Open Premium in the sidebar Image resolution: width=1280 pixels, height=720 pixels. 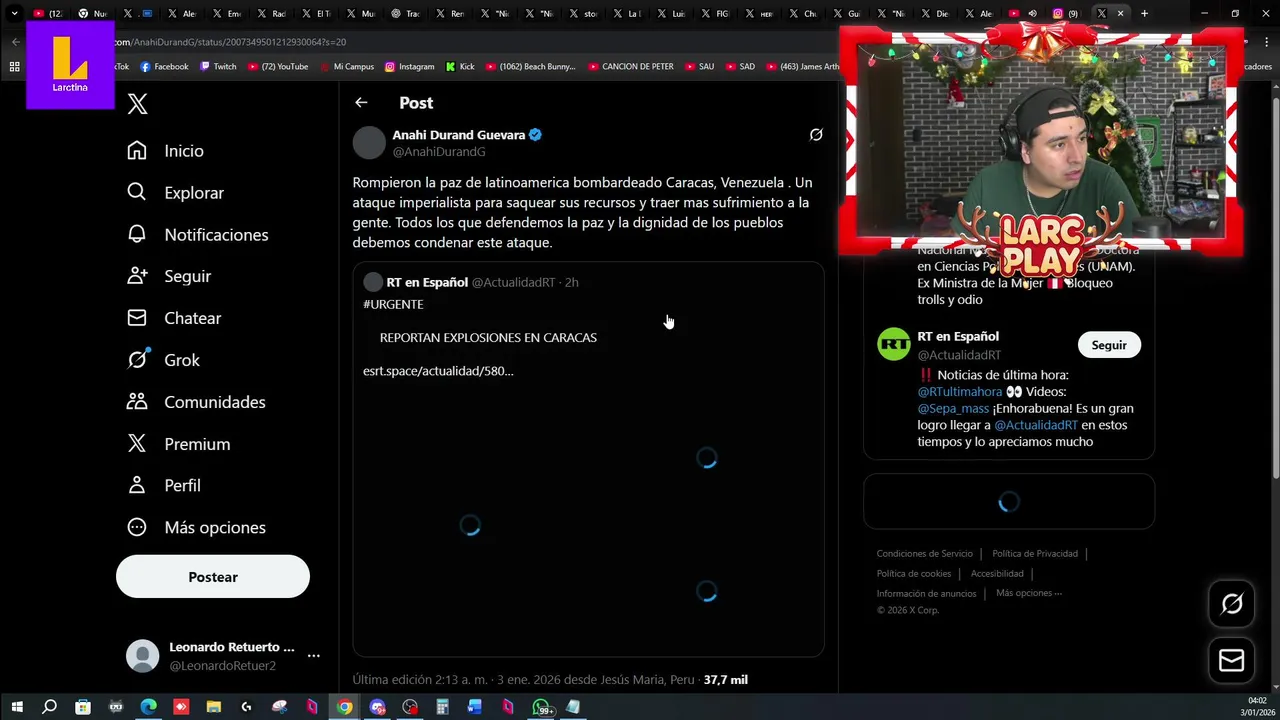(179, 444)
